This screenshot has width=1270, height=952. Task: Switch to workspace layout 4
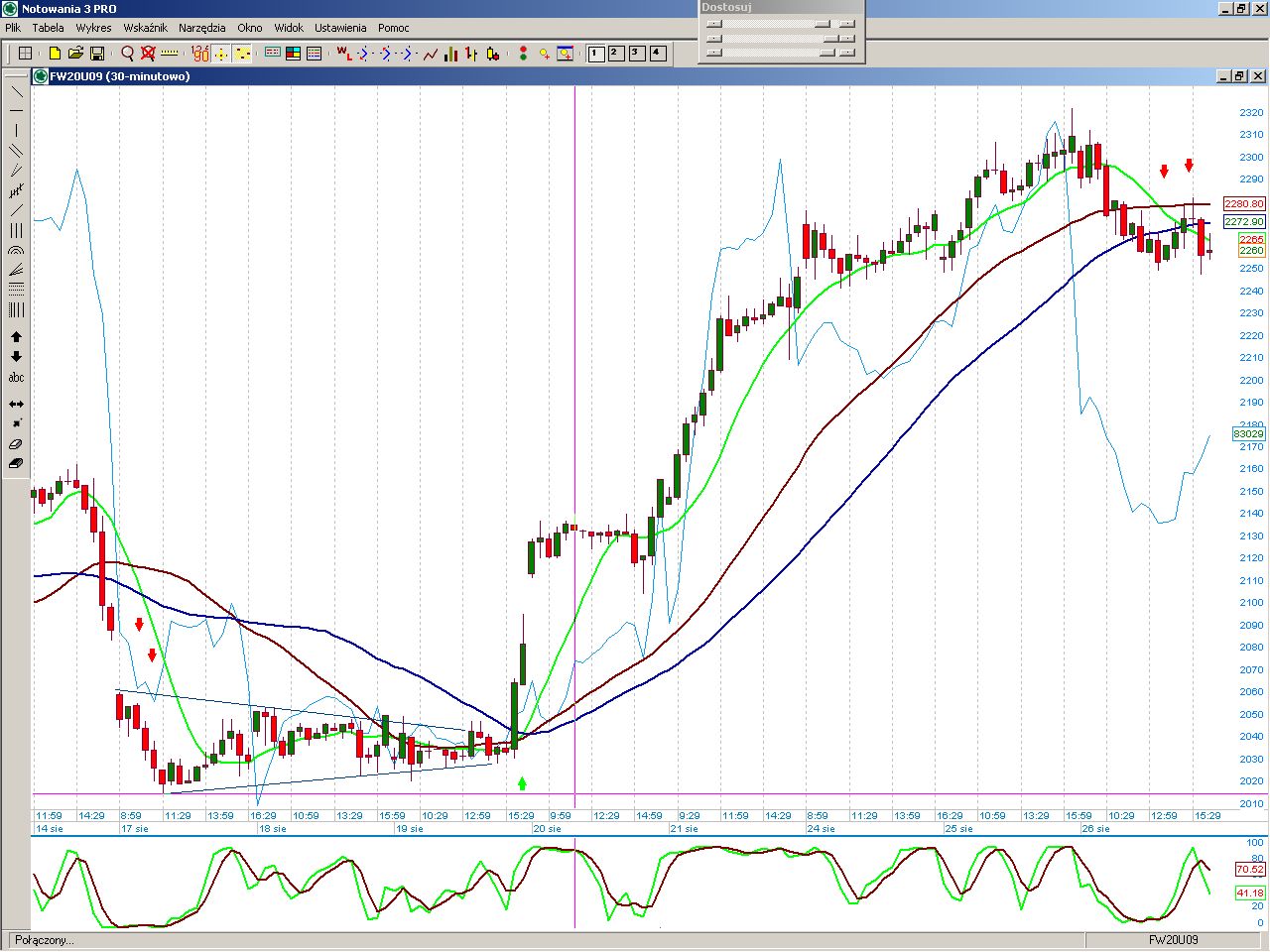[658, 54]
